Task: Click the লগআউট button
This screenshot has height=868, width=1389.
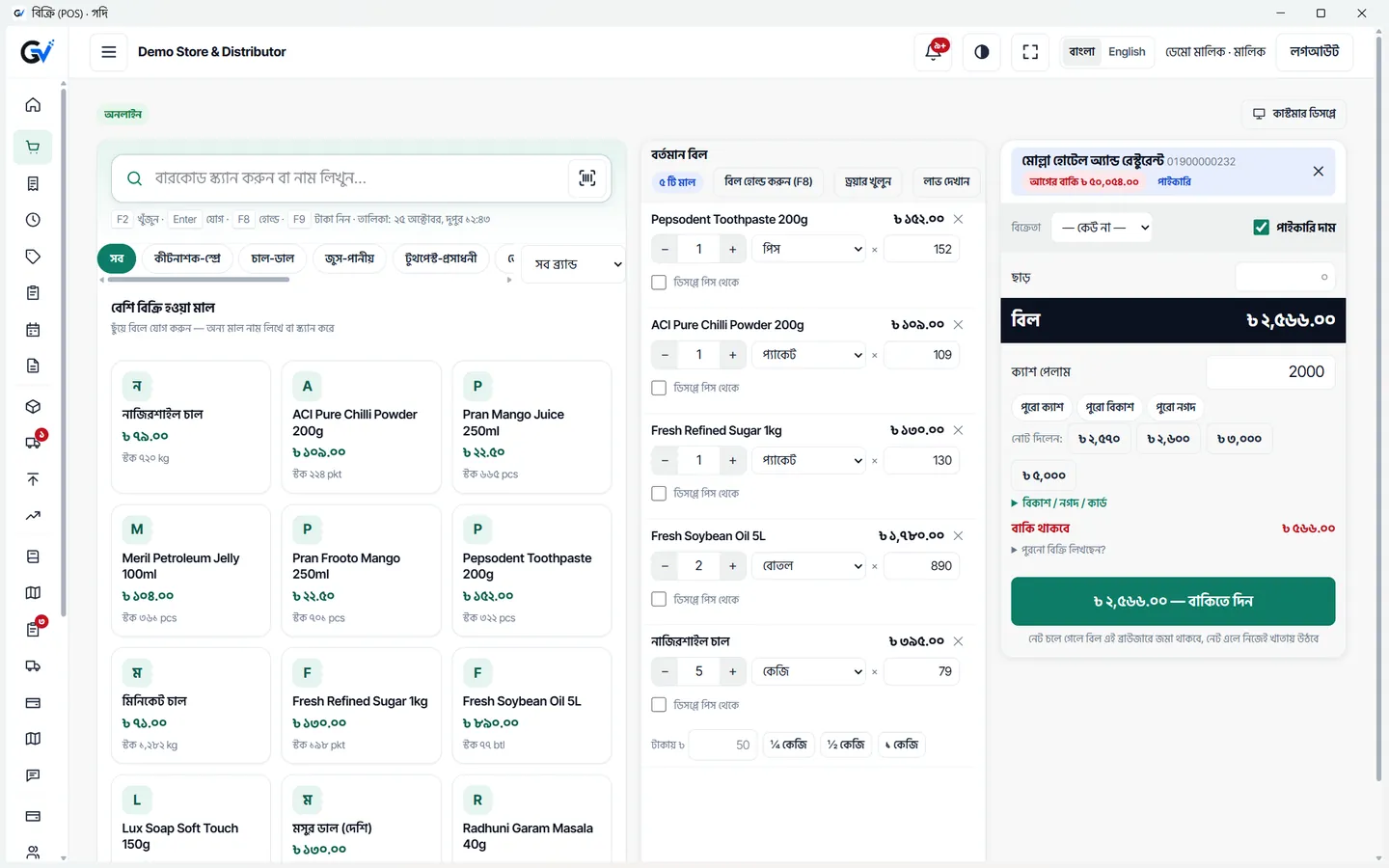Action: tap(1314, 52)
